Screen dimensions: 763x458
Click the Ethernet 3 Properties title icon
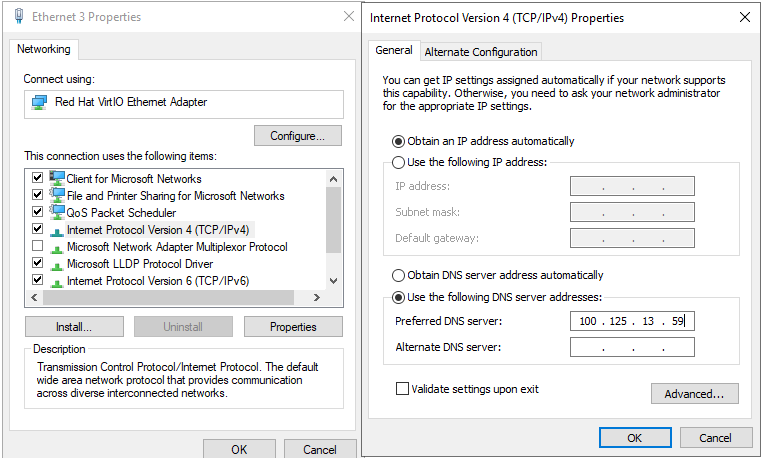click(x=20, y=17)
